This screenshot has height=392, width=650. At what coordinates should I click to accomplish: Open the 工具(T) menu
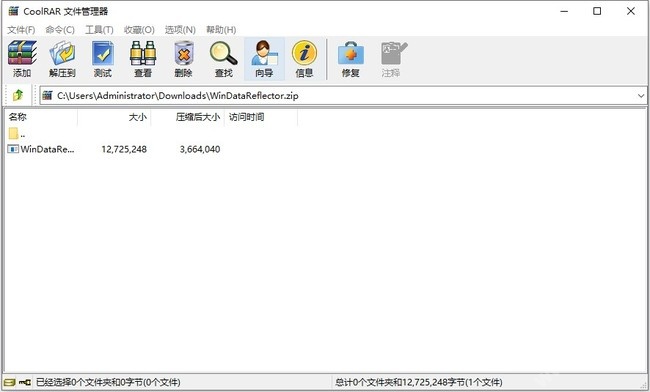(99, 30)
